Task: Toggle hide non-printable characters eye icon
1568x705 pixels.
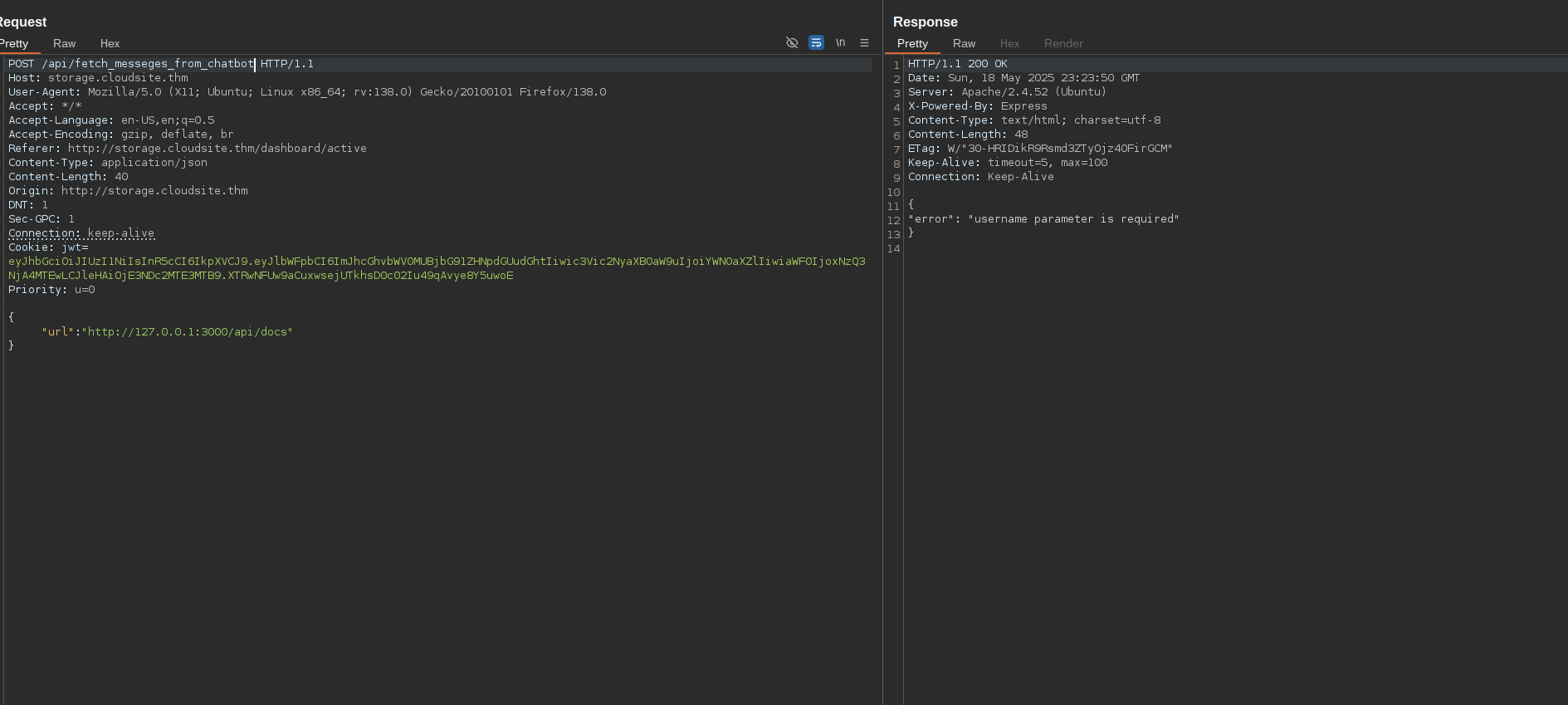Action: (792, 42)
